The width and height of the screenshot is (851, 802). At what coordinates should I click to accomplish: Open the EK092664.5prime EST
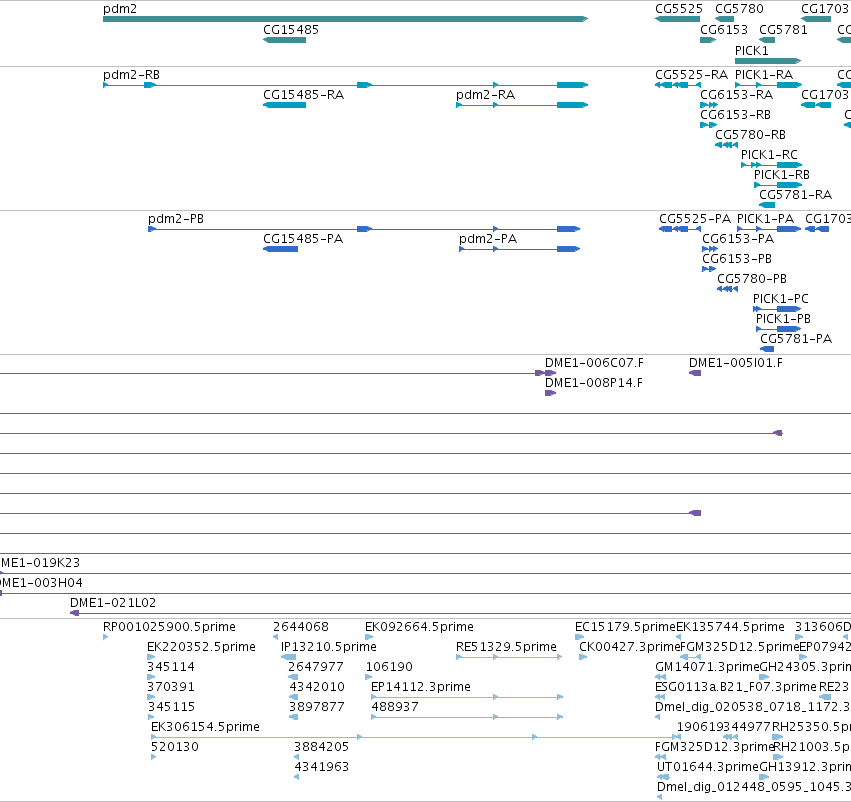click(369, 637)
